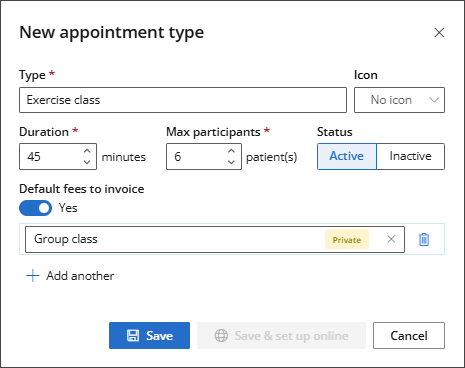465x368 pixels.
Task: Delete the Group class fee with trash icon
Action: click(424, 239)
